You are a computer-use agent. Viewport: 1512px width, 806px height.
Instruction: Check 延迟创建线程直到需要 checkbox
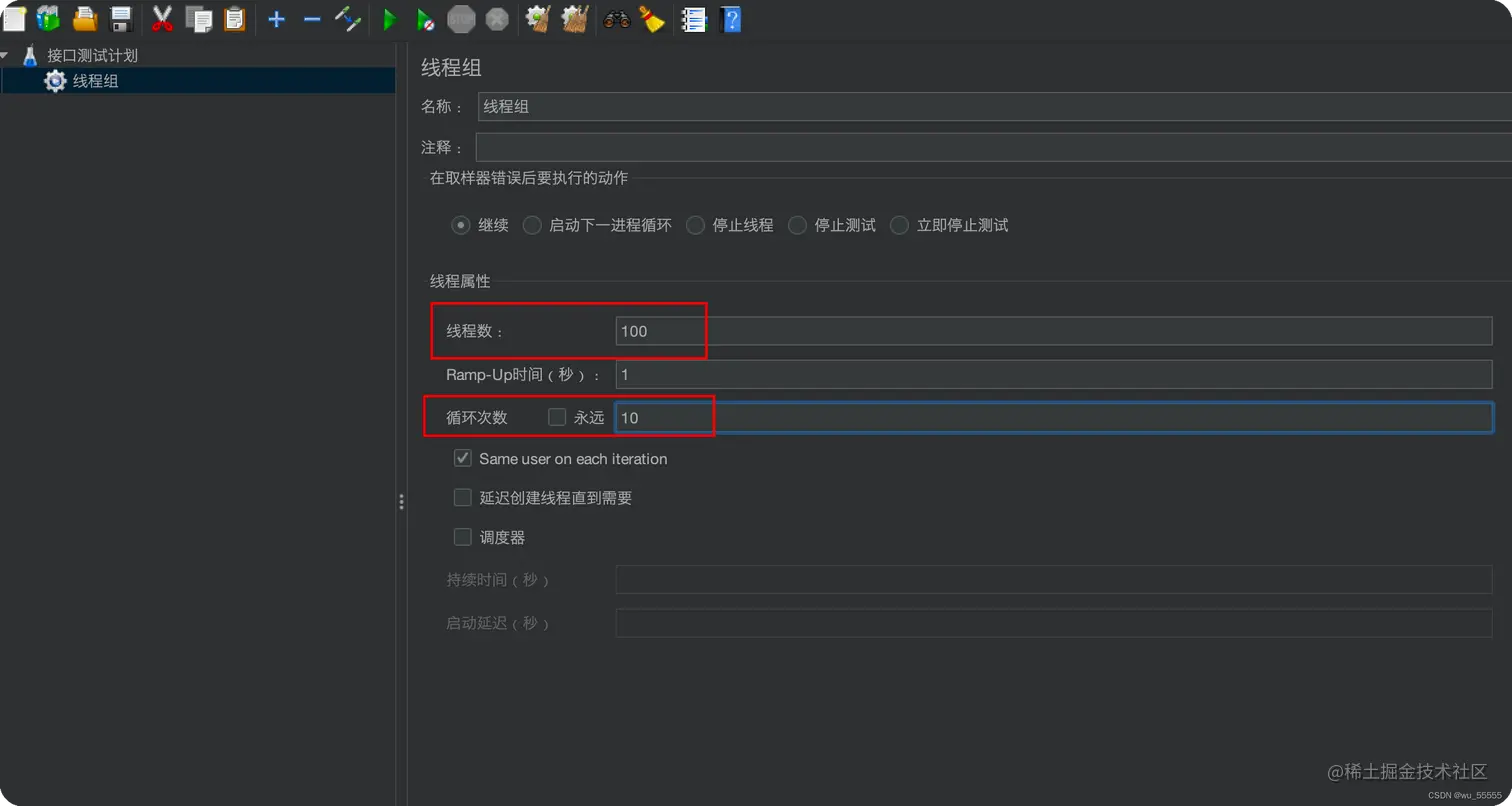pos(462,497)
